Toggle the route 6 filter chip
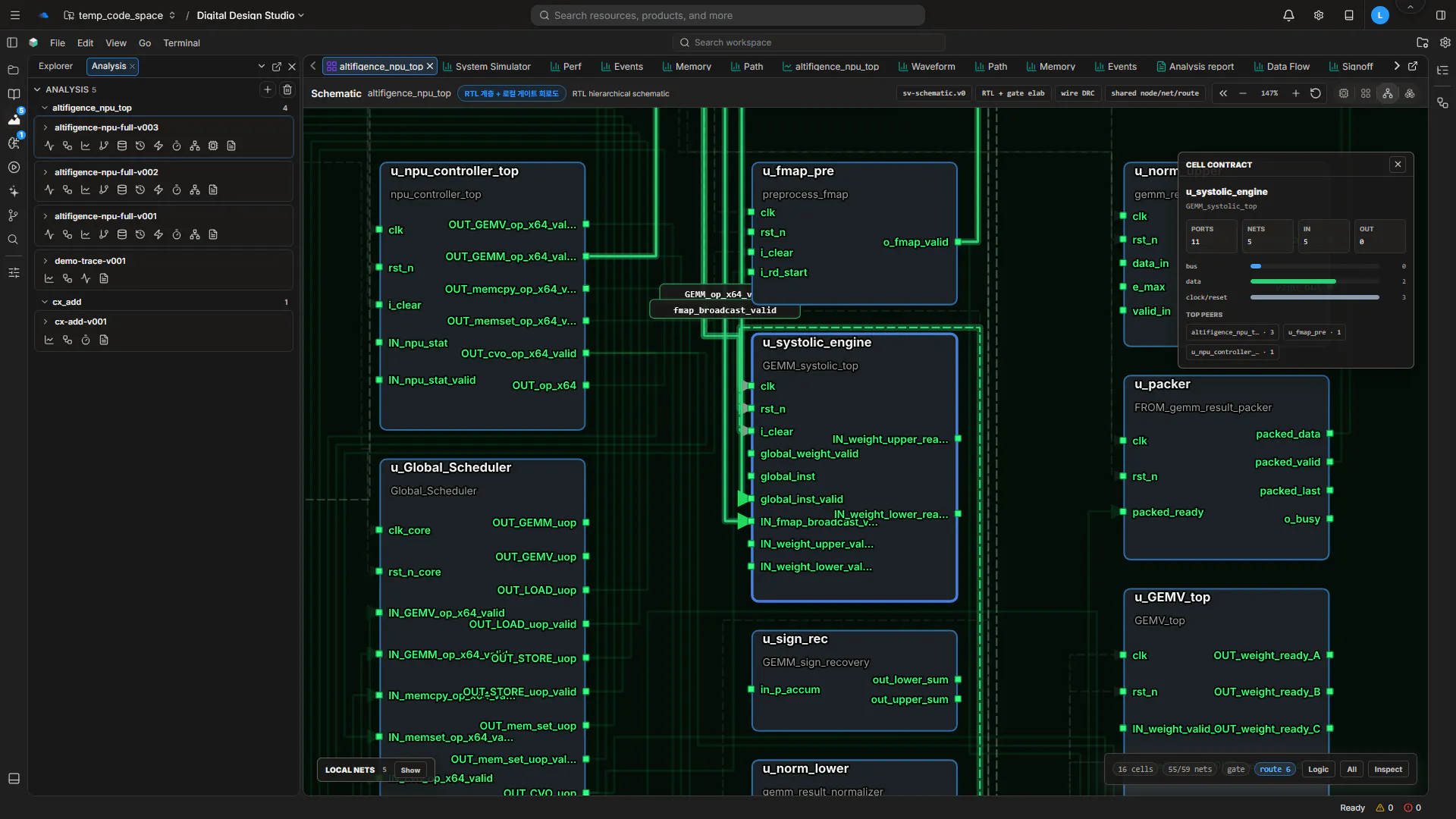1456x819 pixels. coord(1275,770)
